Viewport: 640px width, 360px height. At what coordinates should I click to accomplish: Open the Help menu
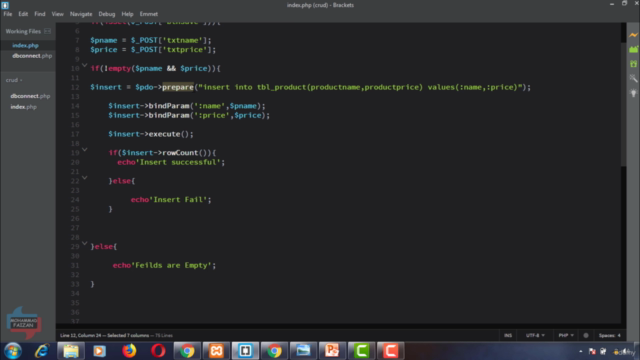127,14
